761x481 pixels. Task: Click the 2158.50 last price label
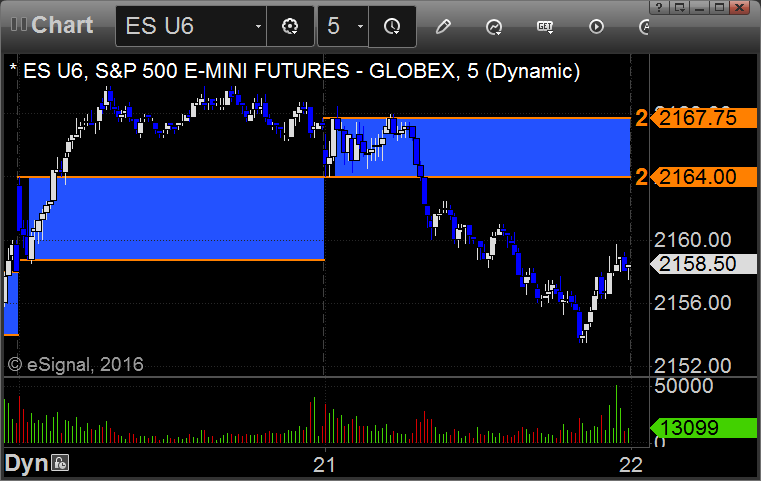[703, 264]
